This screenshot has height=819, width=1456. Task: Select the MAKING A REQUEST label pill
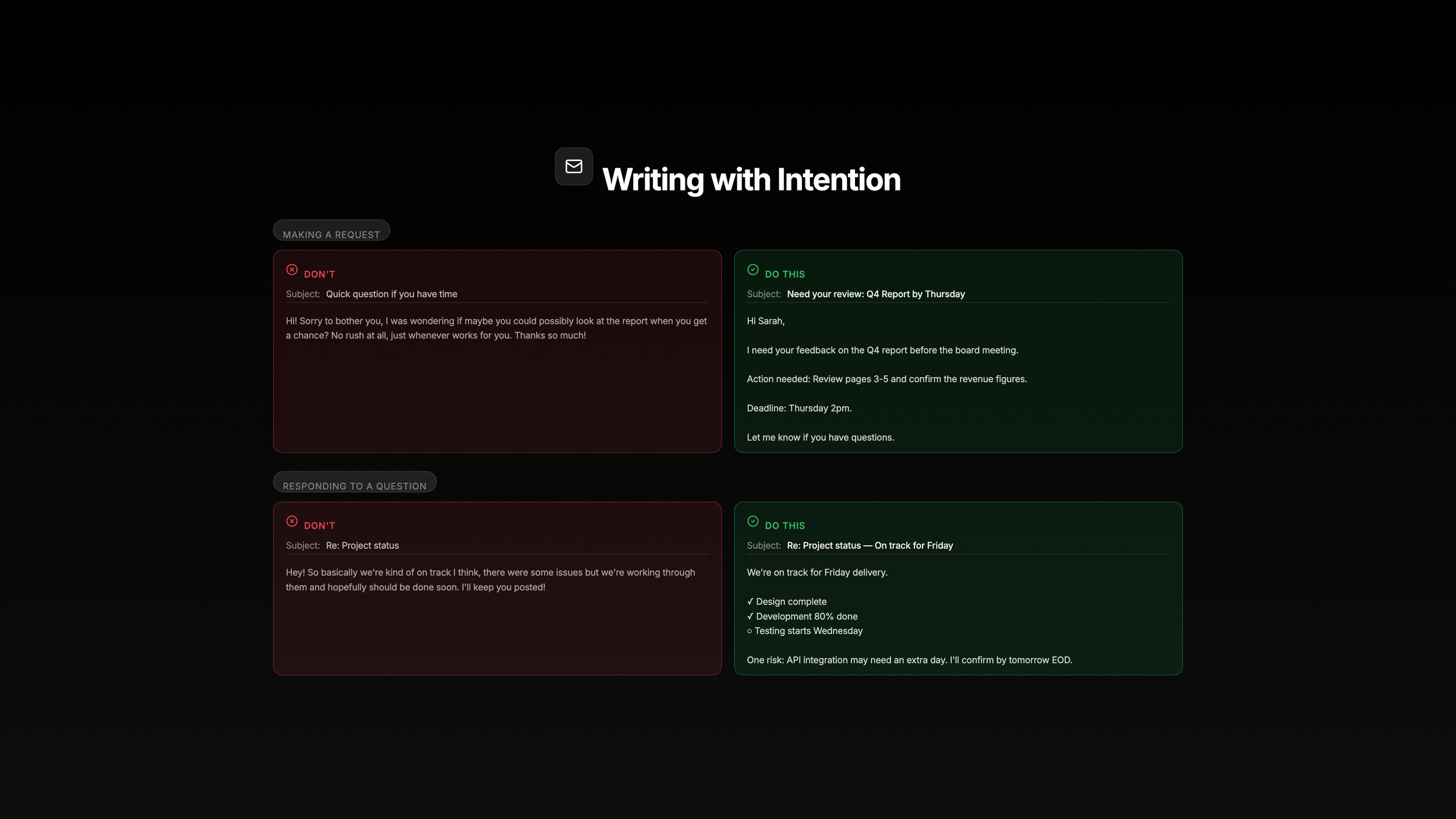point(331,232)
